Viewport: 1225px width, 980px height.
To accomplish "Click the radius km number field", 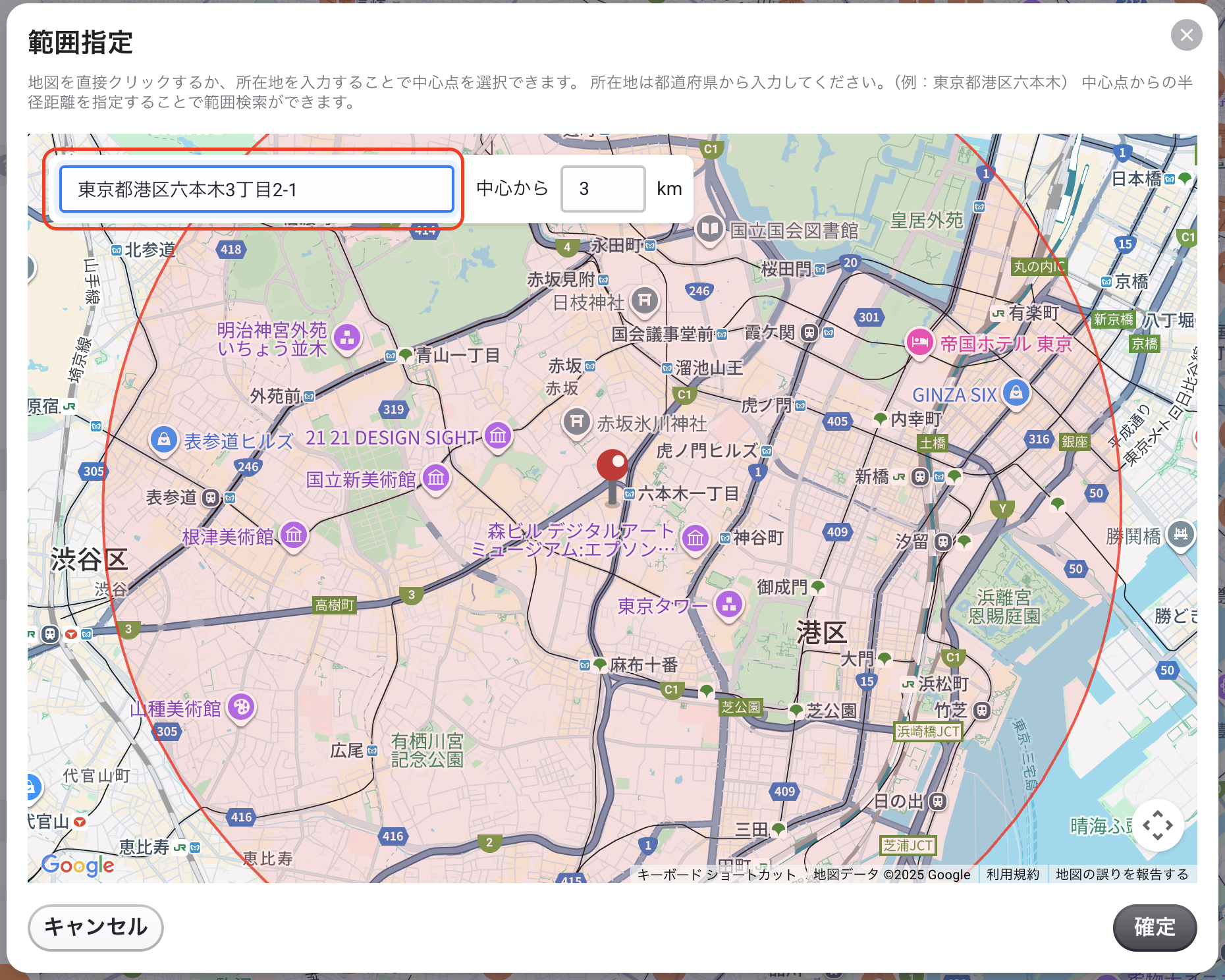I will 603,189.
